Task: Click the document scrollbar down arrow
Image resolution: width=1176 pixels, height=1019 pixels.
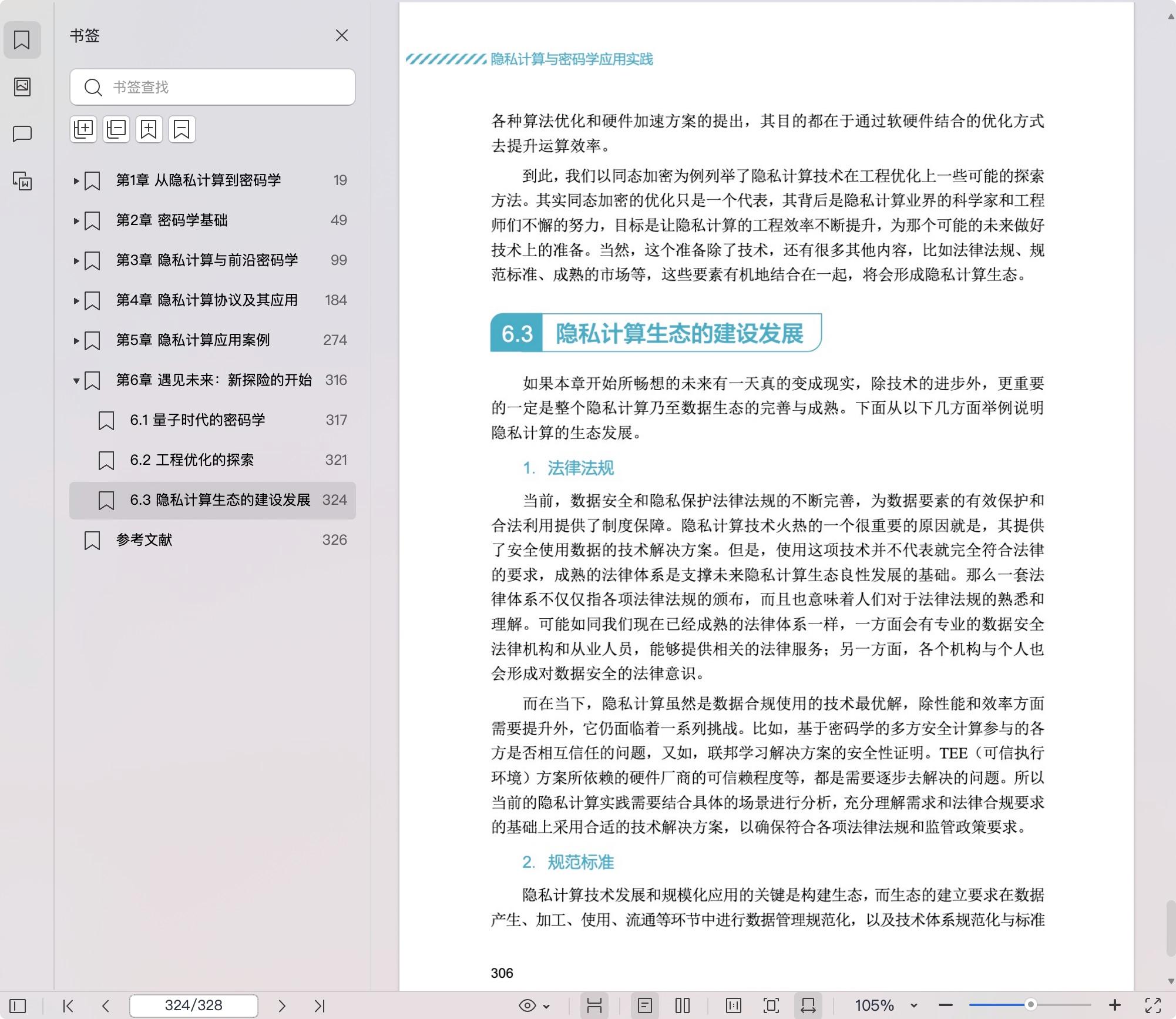Action: [x=1171, y=981]
